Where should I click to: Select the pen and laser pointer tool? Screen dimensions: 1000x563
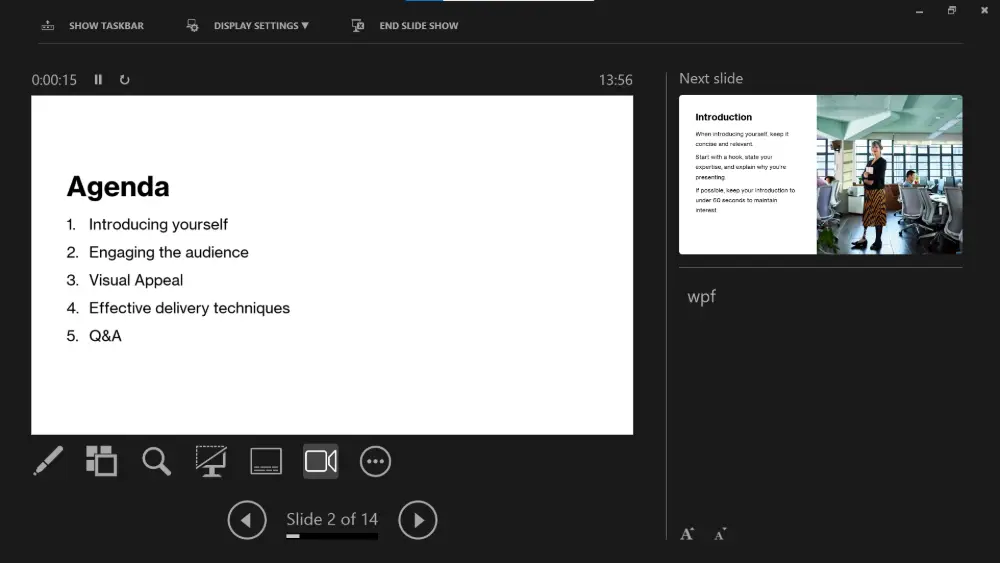[x=48, y=461]
